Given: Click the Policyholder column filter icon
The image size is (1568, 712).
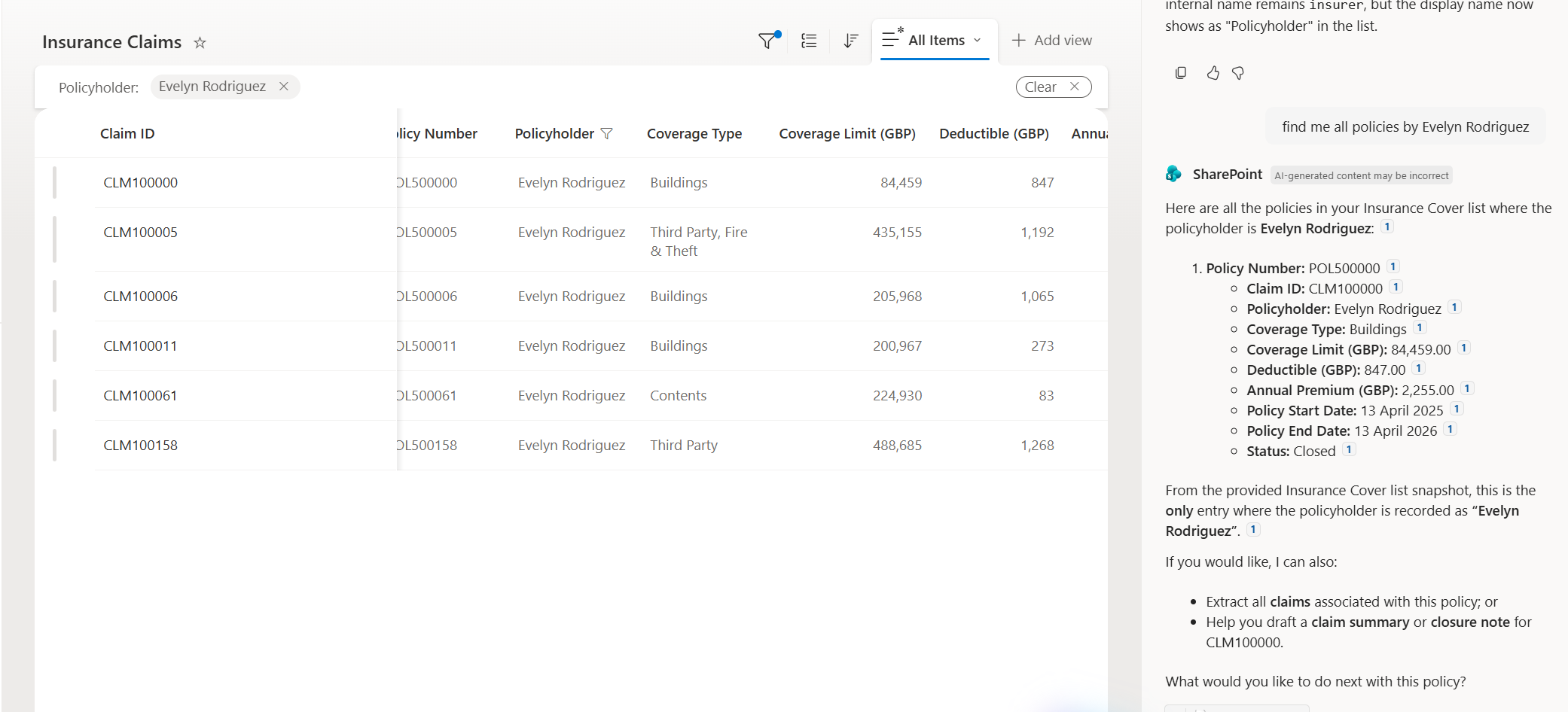Looking at the screenshot, I should (607, 134).
